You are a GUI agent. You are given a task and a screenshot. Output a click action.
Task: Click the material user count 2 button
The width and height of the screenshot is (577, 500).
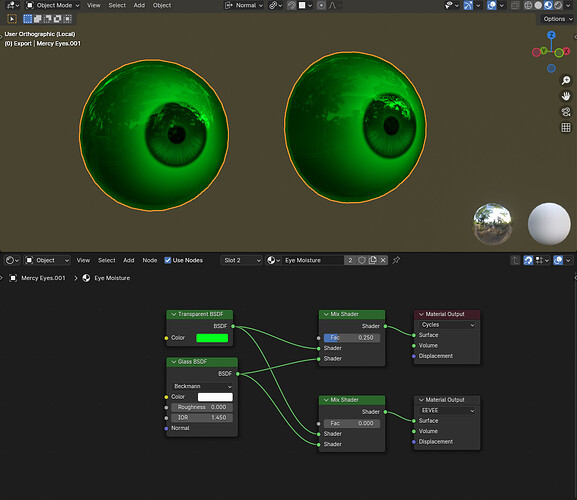click(x=350, y=260)
